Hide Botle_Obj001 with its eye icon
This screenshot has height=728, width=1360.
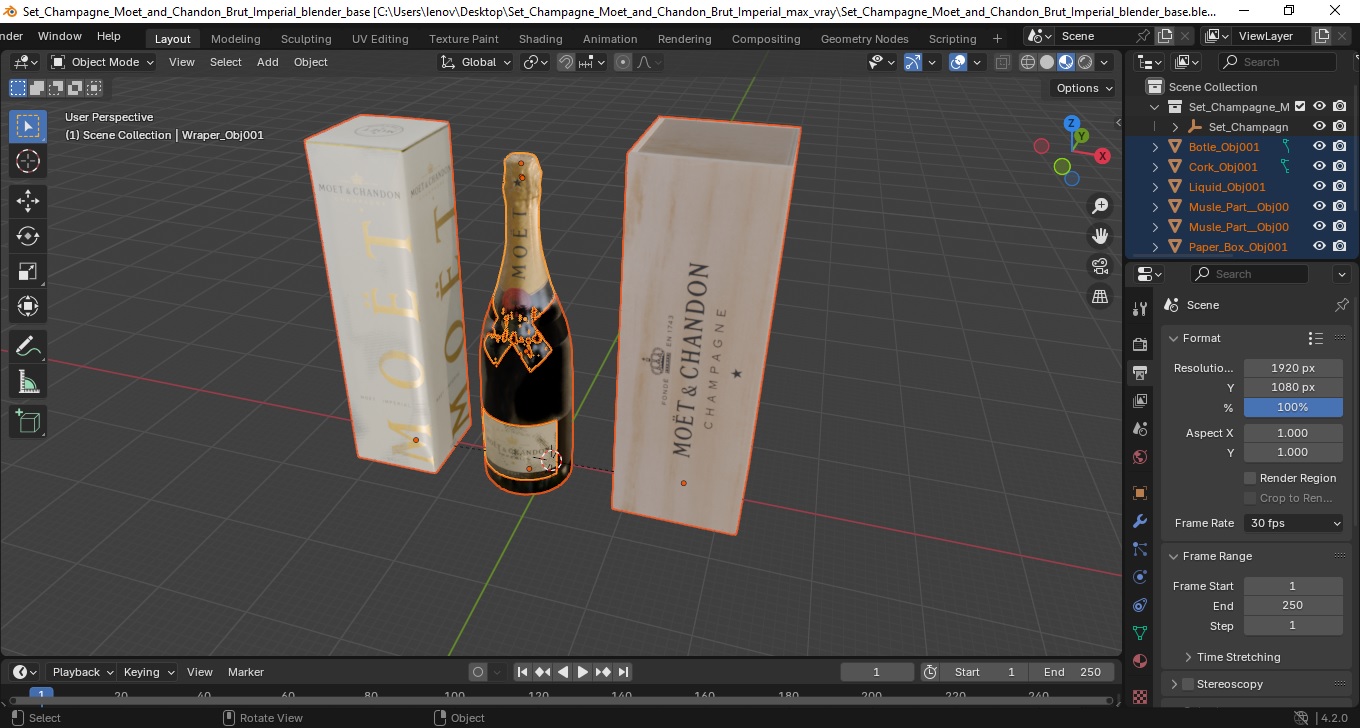click(x=1320, y=146)
